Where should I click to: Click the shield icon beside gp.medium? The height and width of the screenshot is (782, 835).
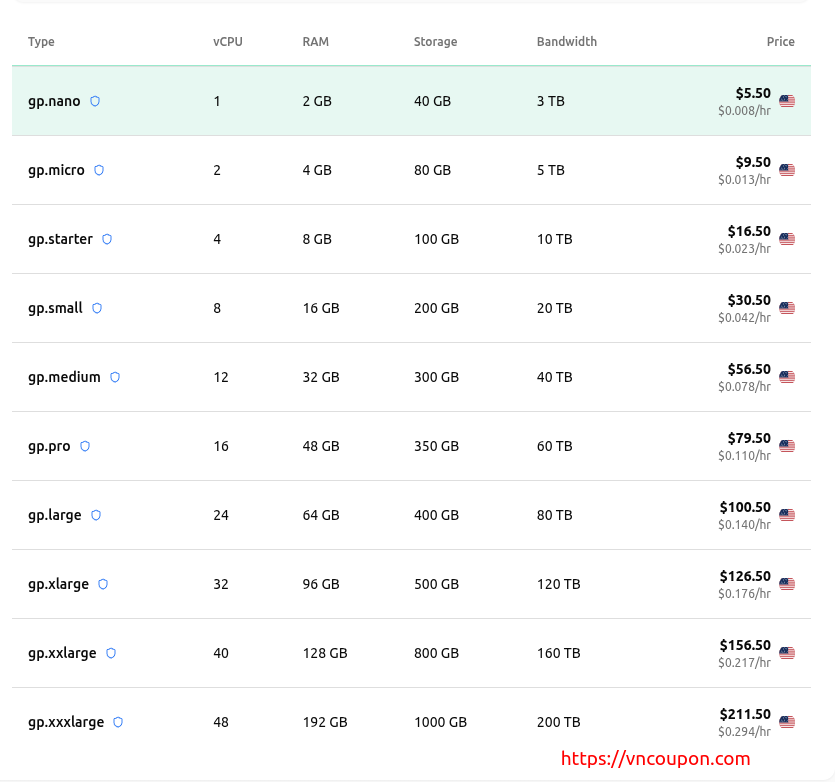tap(115, 377)
